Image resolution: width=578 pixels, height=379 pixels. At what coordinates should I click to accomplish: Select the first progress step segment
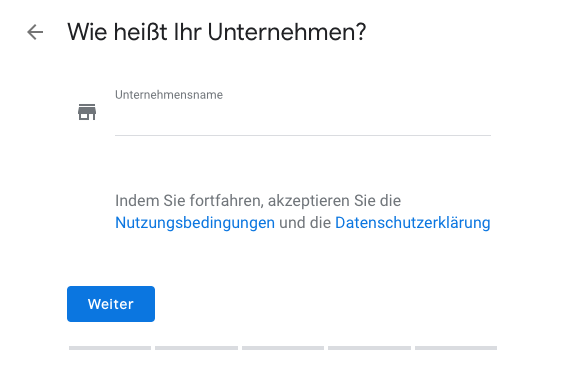pyautogui.click(x=110, y=348)
